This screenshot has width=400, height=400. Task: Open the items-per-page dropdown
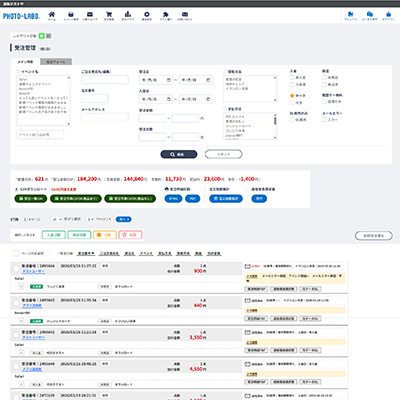(x=57, y=219)
